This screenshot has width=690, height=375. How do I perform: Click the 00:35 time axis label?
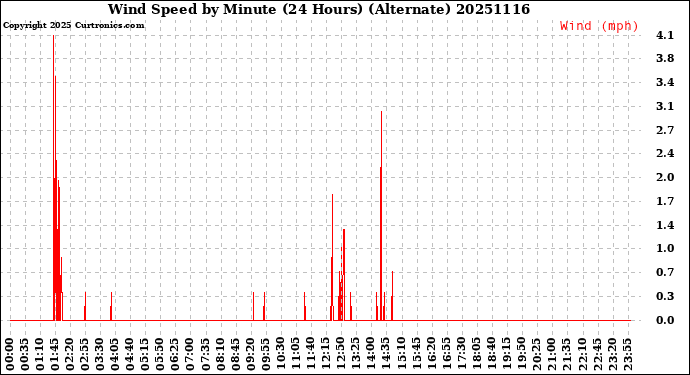(x=25, y=355)
